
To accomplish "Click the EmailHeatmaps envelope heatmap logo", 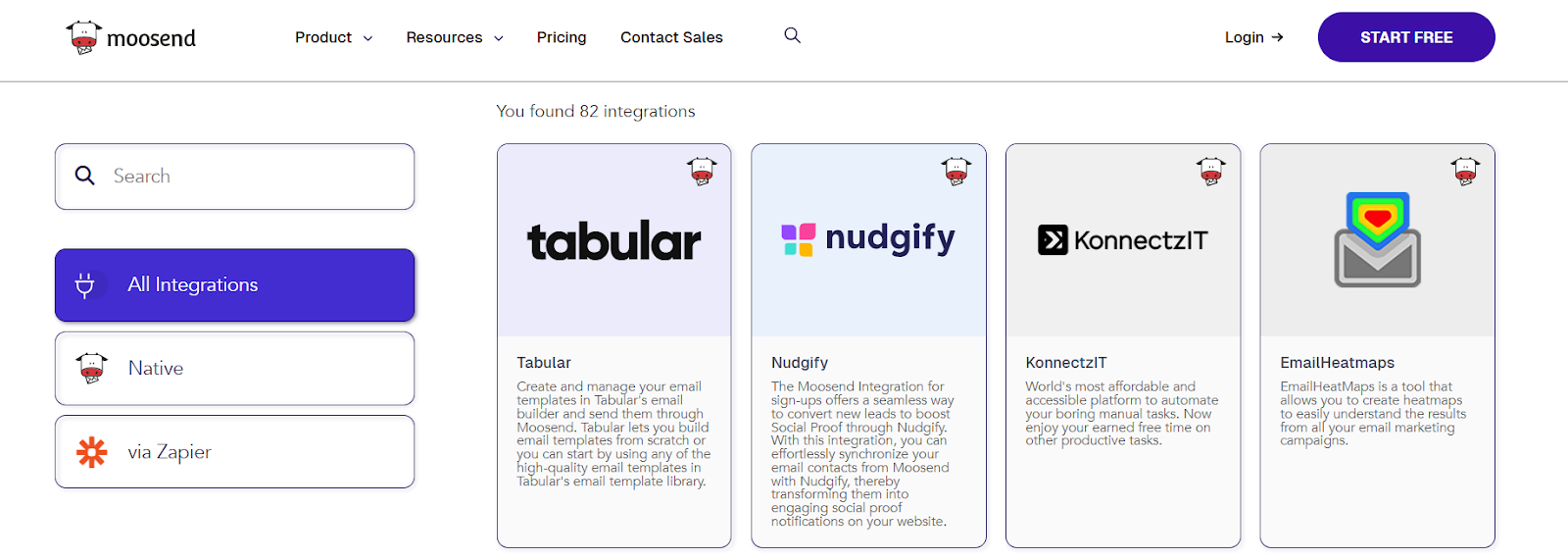I will pyautogui.click(x=1377, y=239).
